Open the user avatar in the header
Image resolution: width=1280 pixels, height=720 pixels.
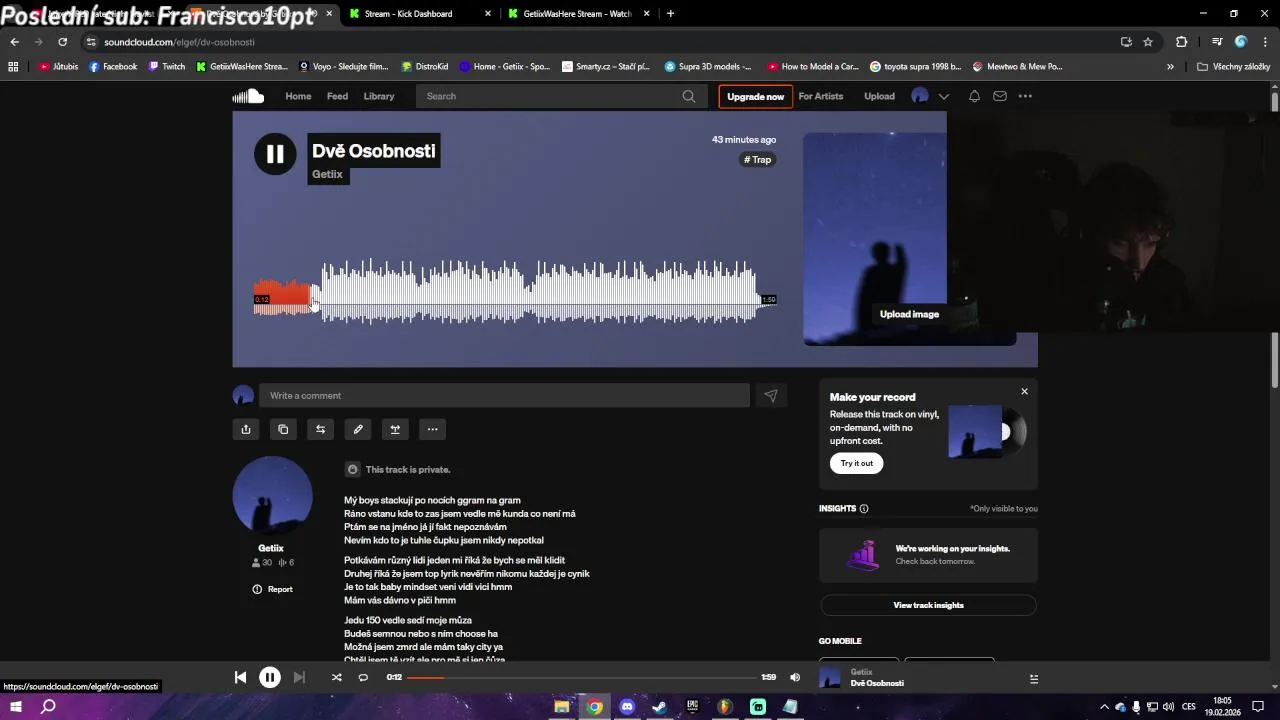pos(920,96)
